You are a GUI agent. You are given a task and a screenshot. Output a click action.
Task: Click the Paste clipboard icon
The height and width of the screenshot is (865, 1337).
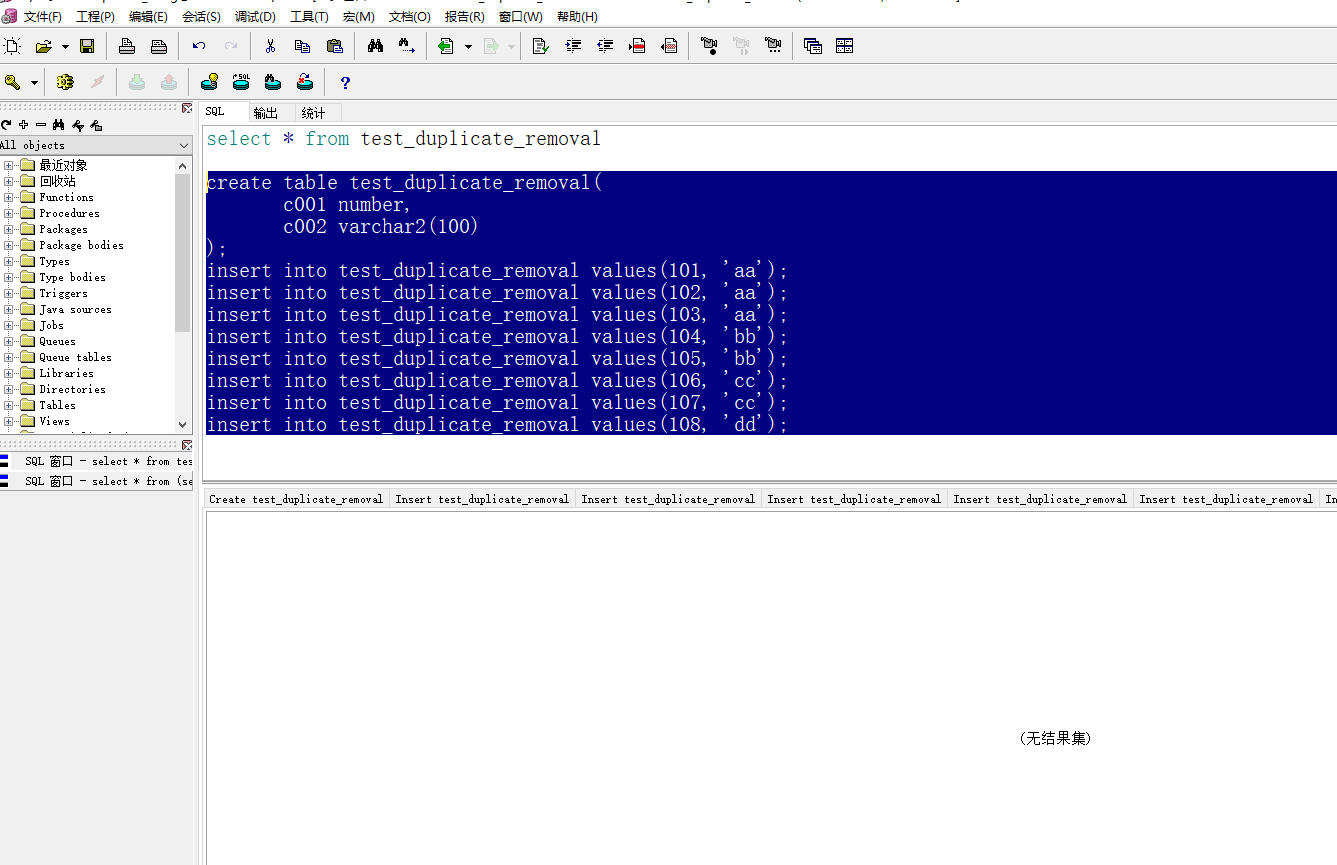click(335, 46)
